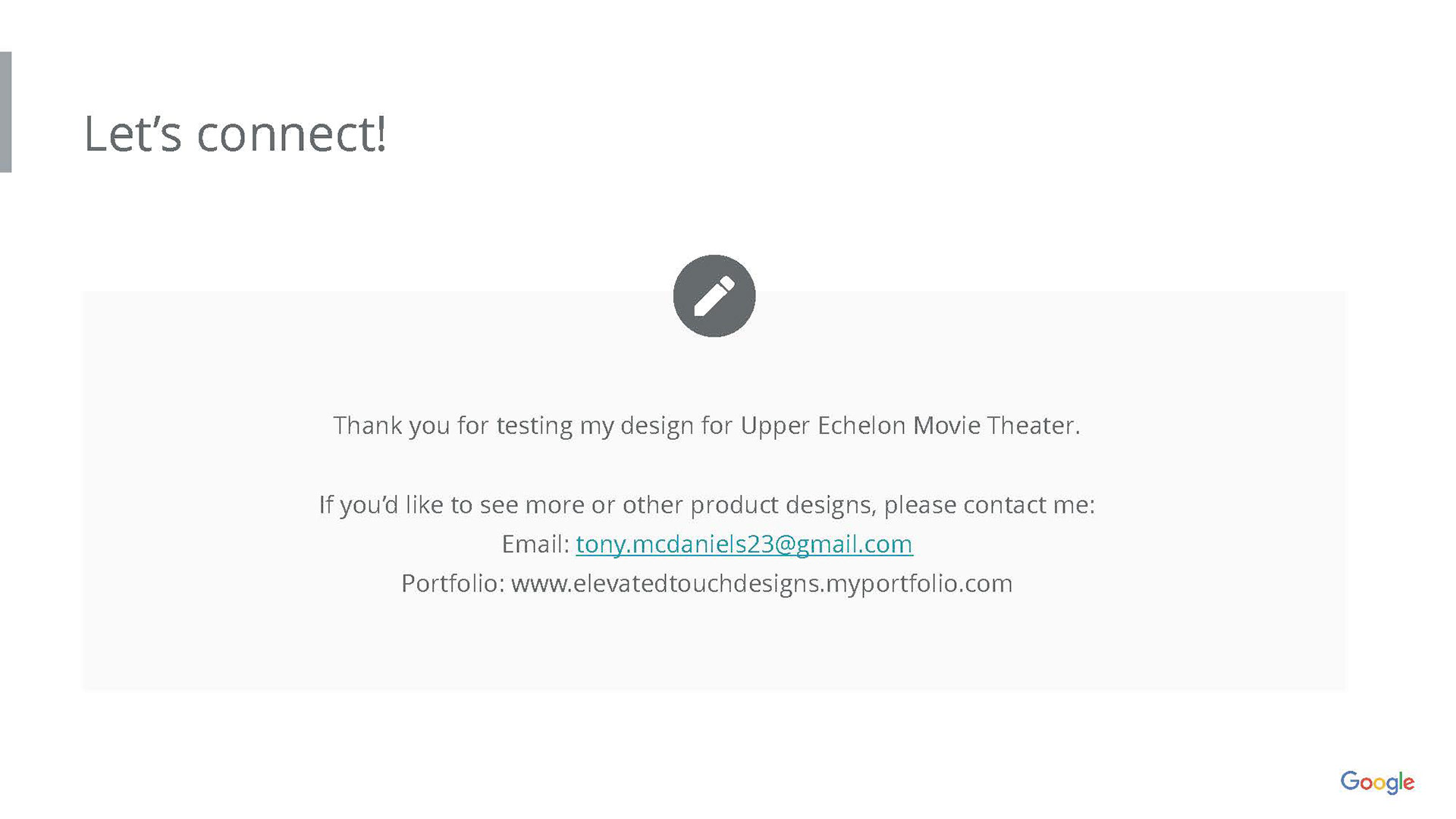Click the white pencil tip inside the circle
This screenshot has width=1456, height=819.
click(x=700, y=309)
